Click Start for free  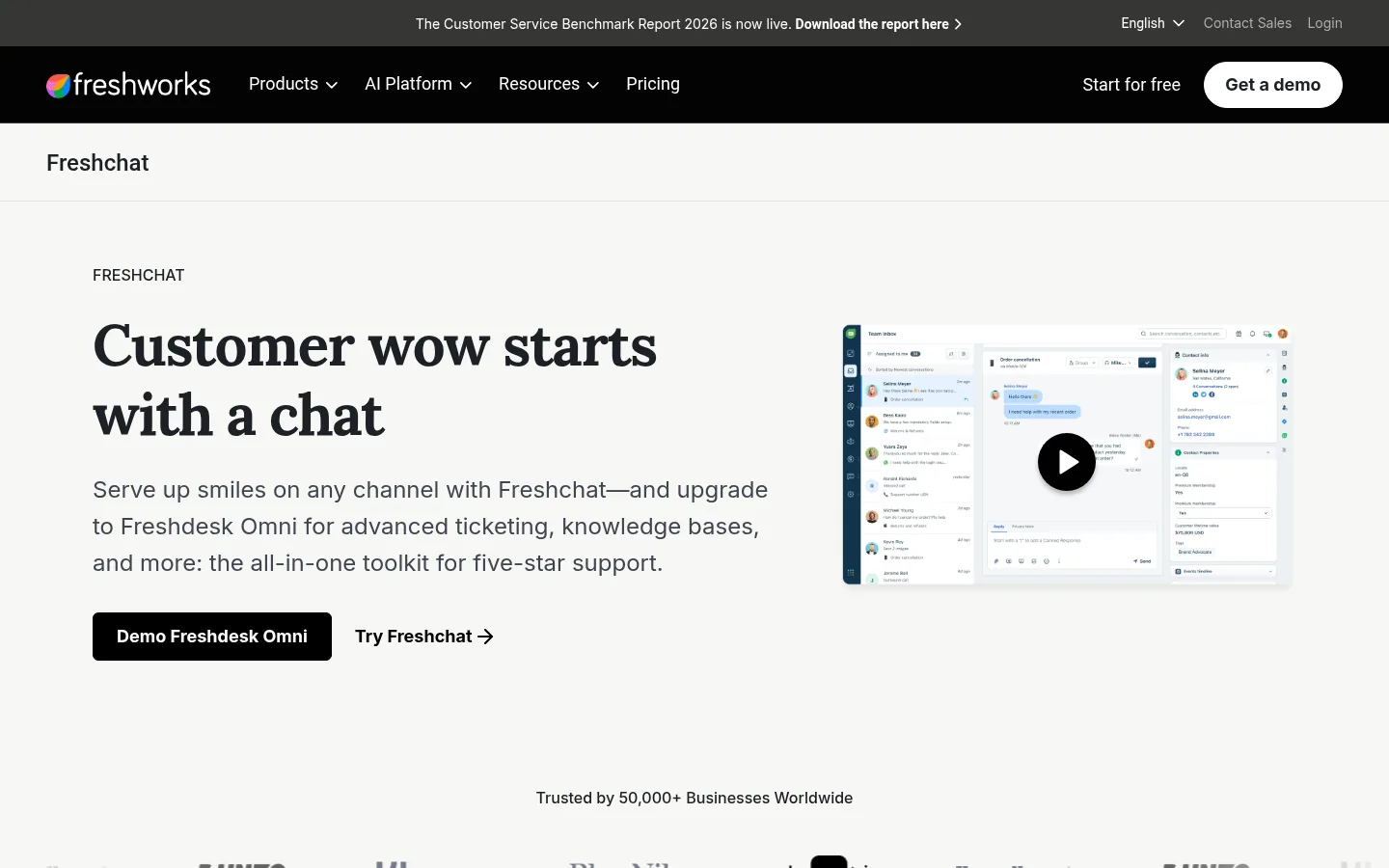tap(1131, 85)
